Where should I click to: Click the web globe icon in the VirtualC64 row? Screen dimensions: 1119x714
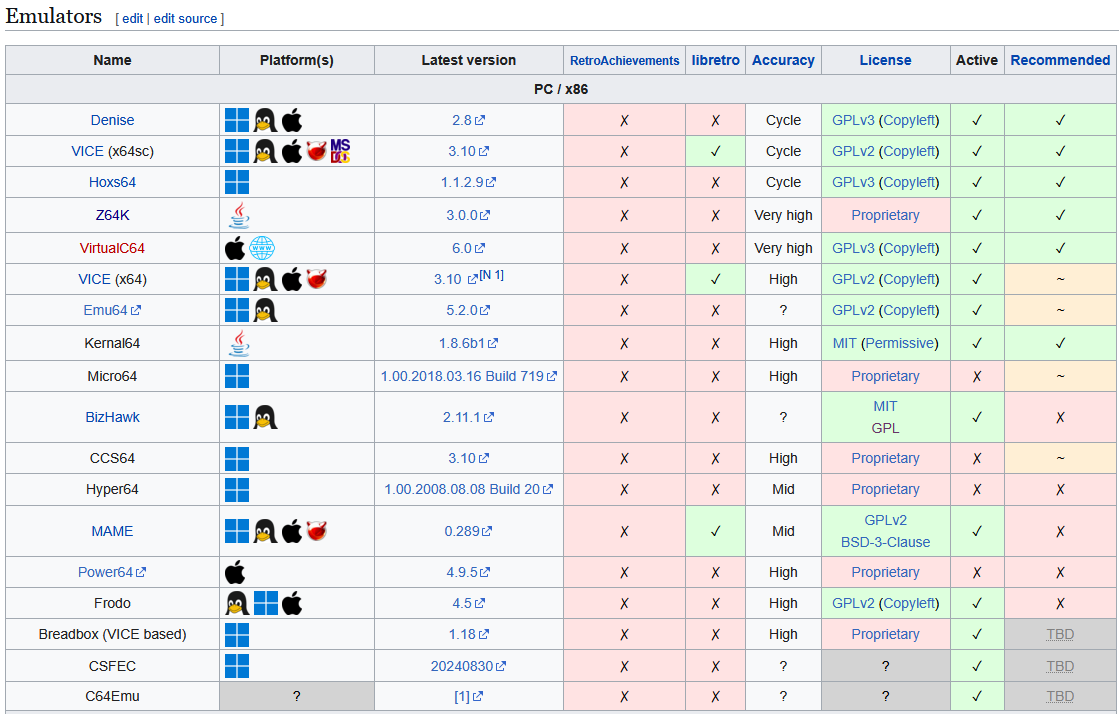click(x=262, y=248)
